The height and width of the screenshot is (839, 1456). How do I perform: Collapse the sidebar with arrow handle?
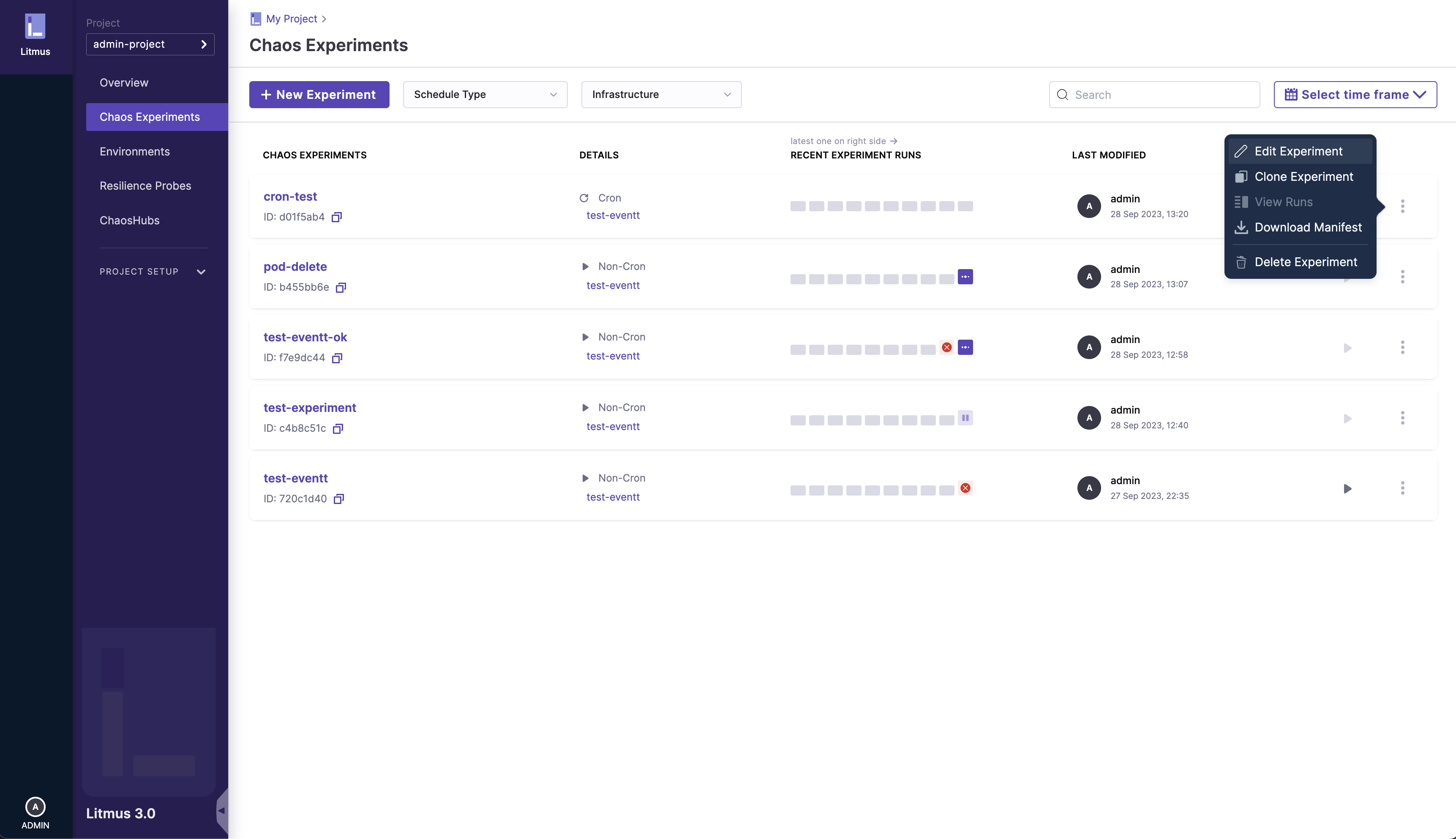point(221,811)
